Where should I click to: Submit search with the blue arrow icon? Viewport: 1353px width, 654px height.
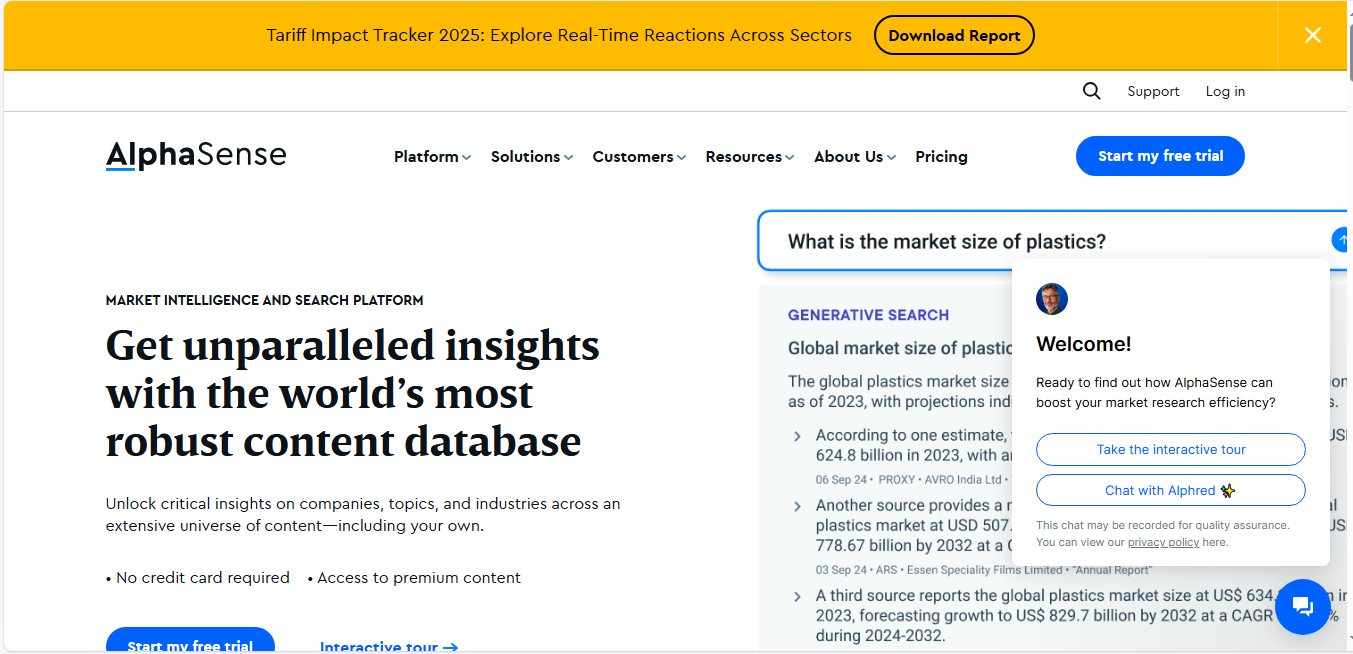[x=1340, y=240]
